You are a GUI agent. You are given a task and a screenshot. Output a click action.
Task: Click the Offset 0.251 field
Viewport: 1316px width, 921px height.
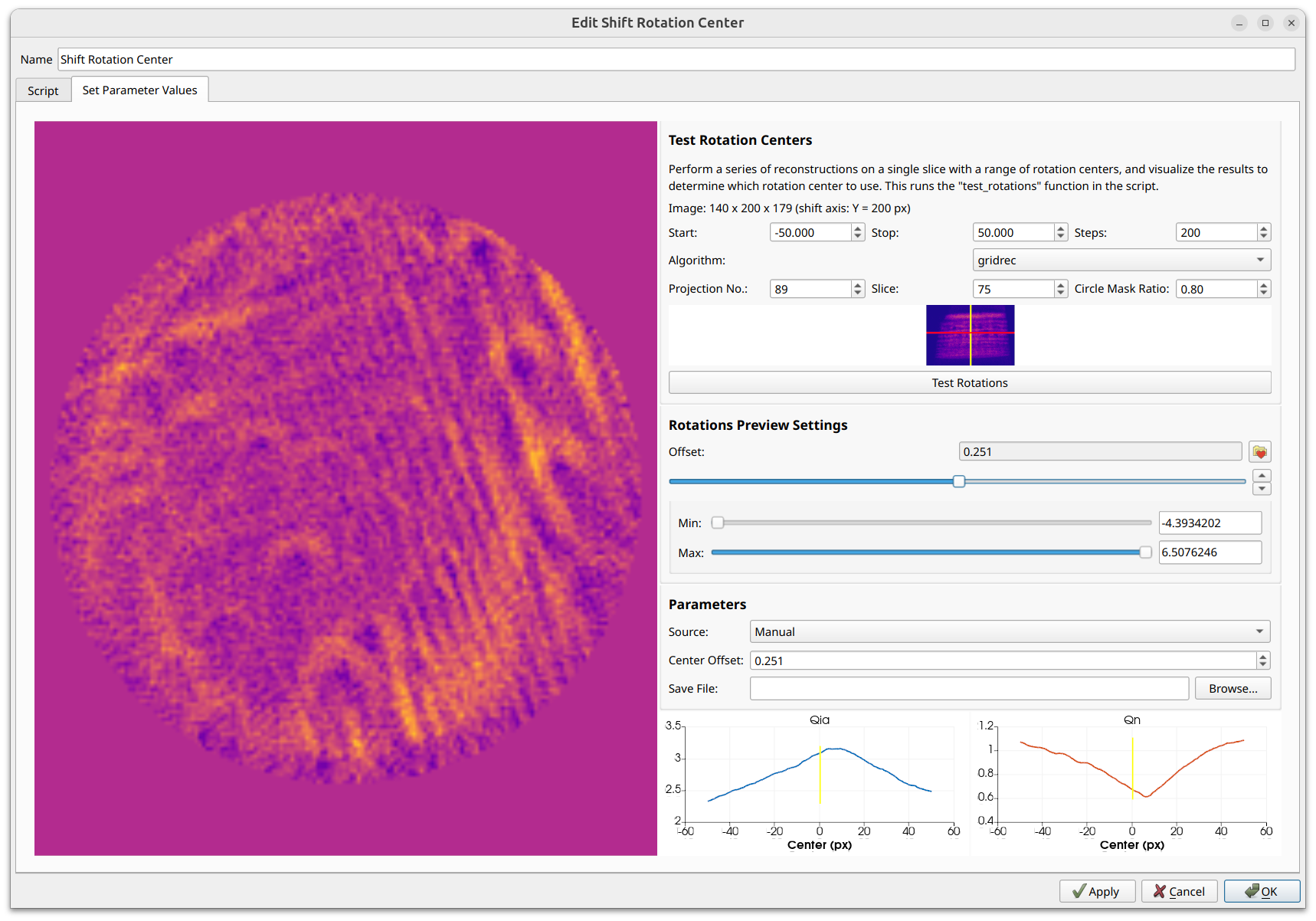(x=1100, y=451)
